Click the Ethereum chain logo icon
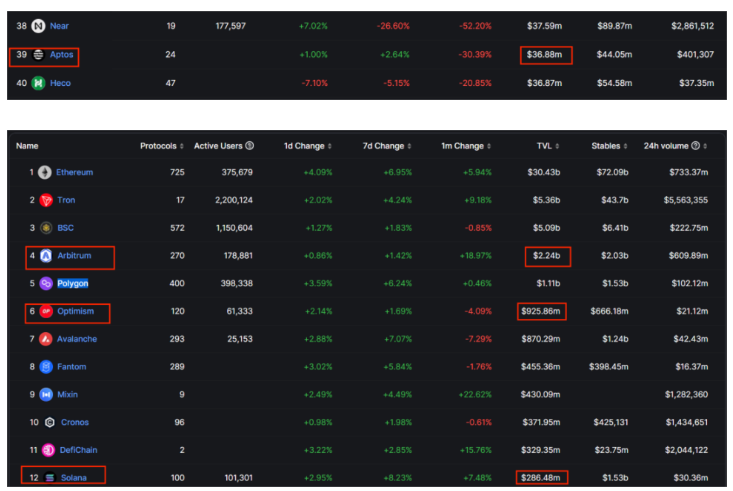The width and height of the screenshot is (733, 491). pos(45,173)
